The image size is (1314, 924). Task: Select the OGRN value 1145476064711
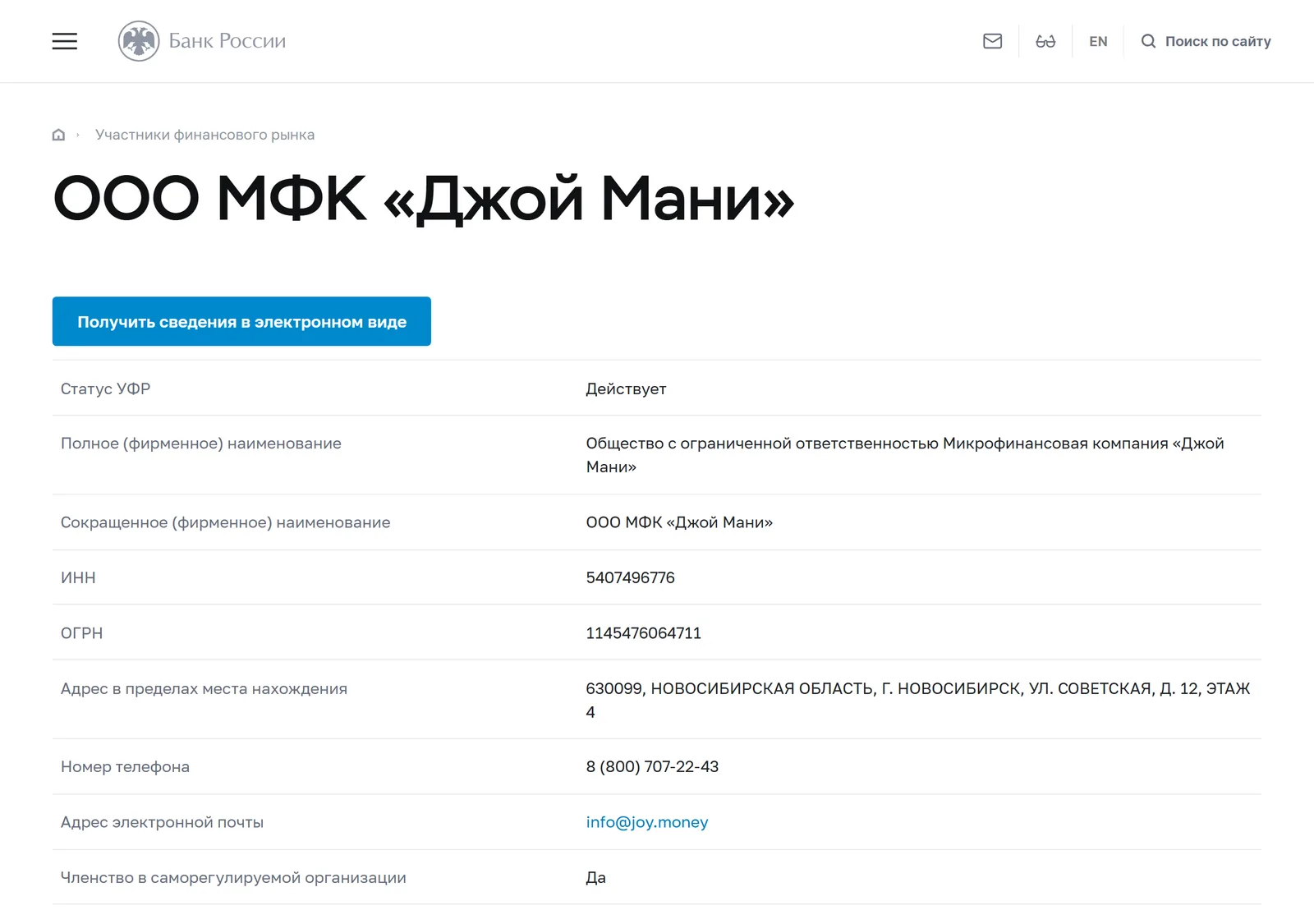tap(643, 633)
